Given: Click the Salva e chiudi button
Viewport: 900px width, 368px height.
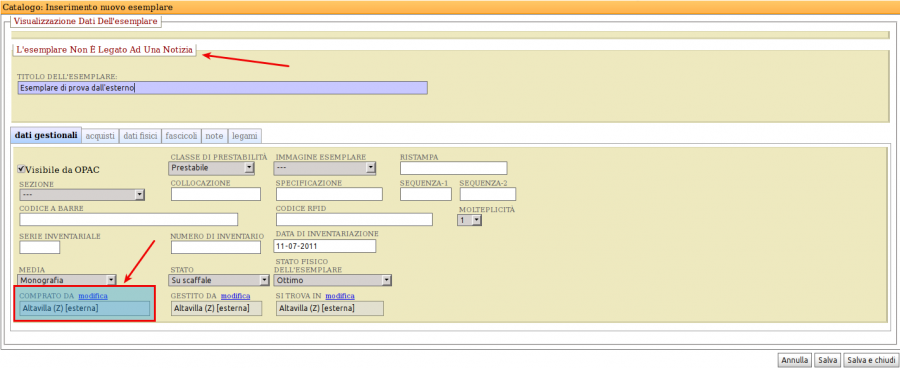Looking at the screenshot, I should [871, 360].
